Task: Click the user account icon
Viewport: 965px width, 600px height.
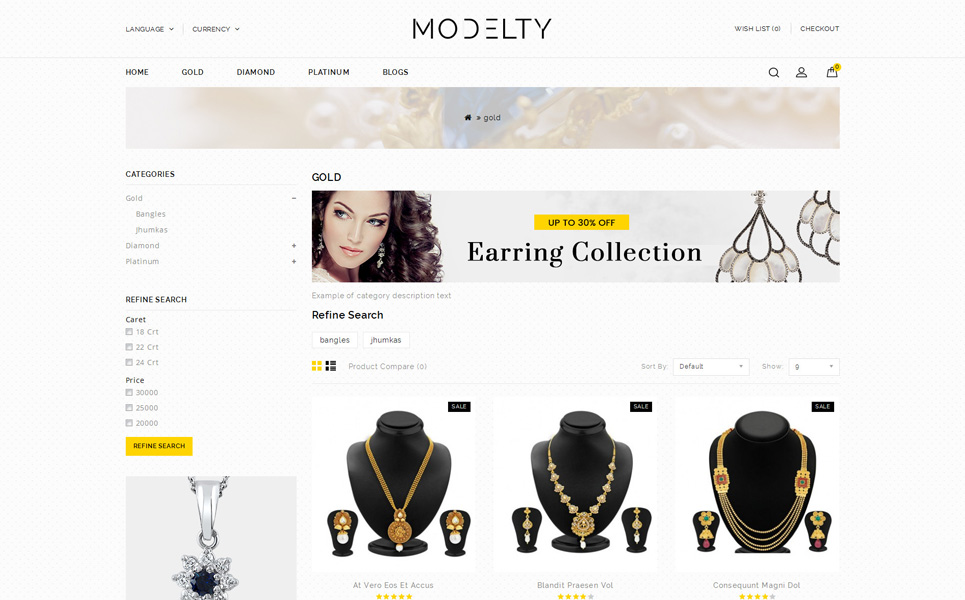Action: 801,73
